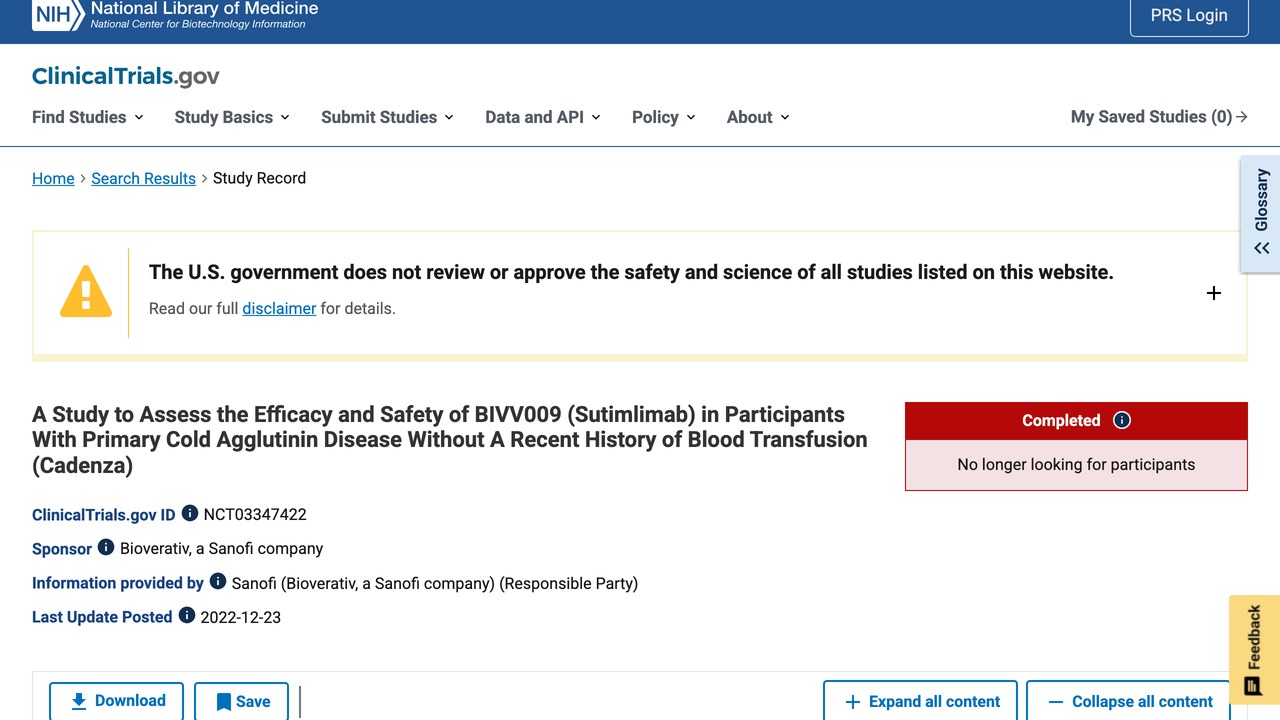This screenshot has width=1280, height=720.
Task: Open the Feedback tab
Action: pyautogui.click(x=1254, y=650)
